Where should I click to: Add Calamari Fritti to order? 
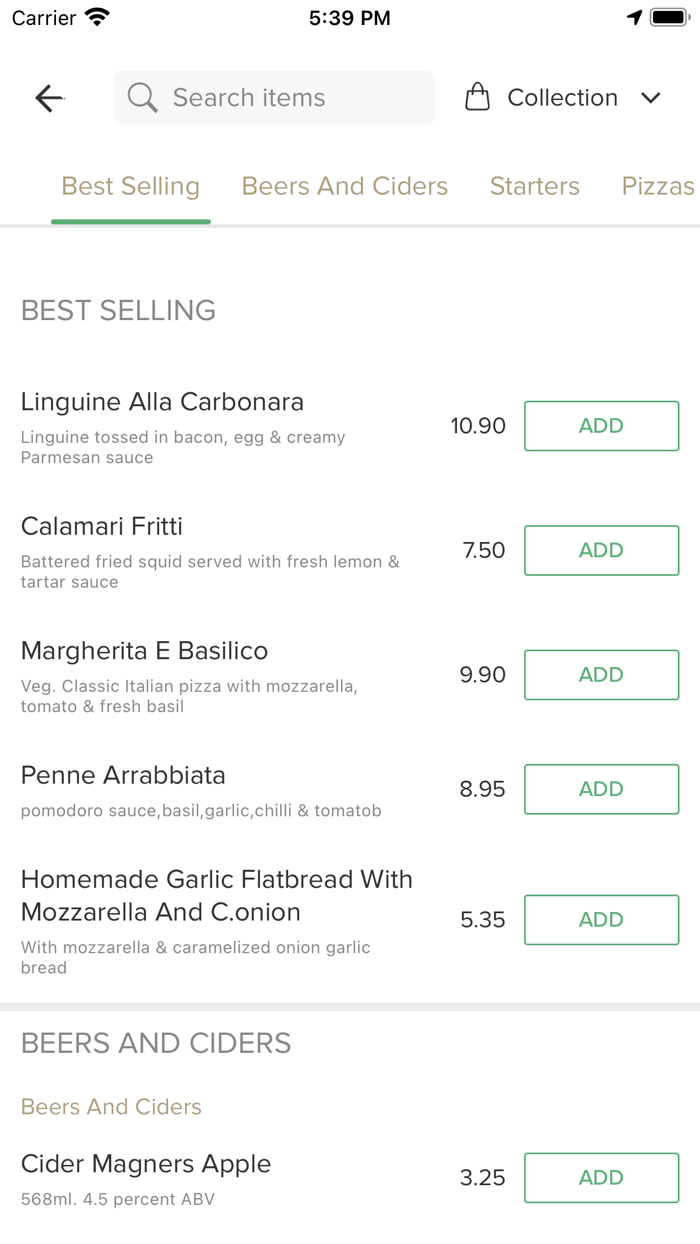coord(601,550)
